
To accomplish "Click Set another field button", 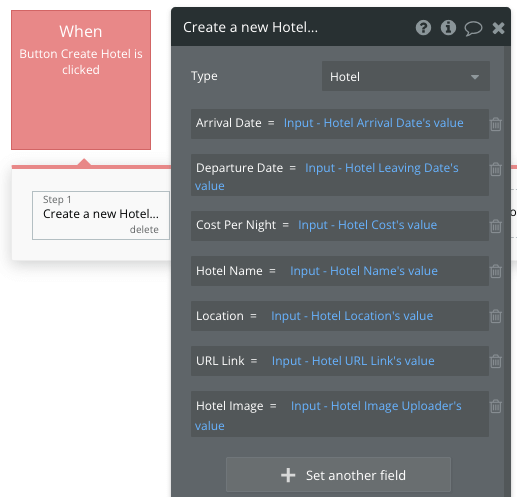I will point(338,475).
